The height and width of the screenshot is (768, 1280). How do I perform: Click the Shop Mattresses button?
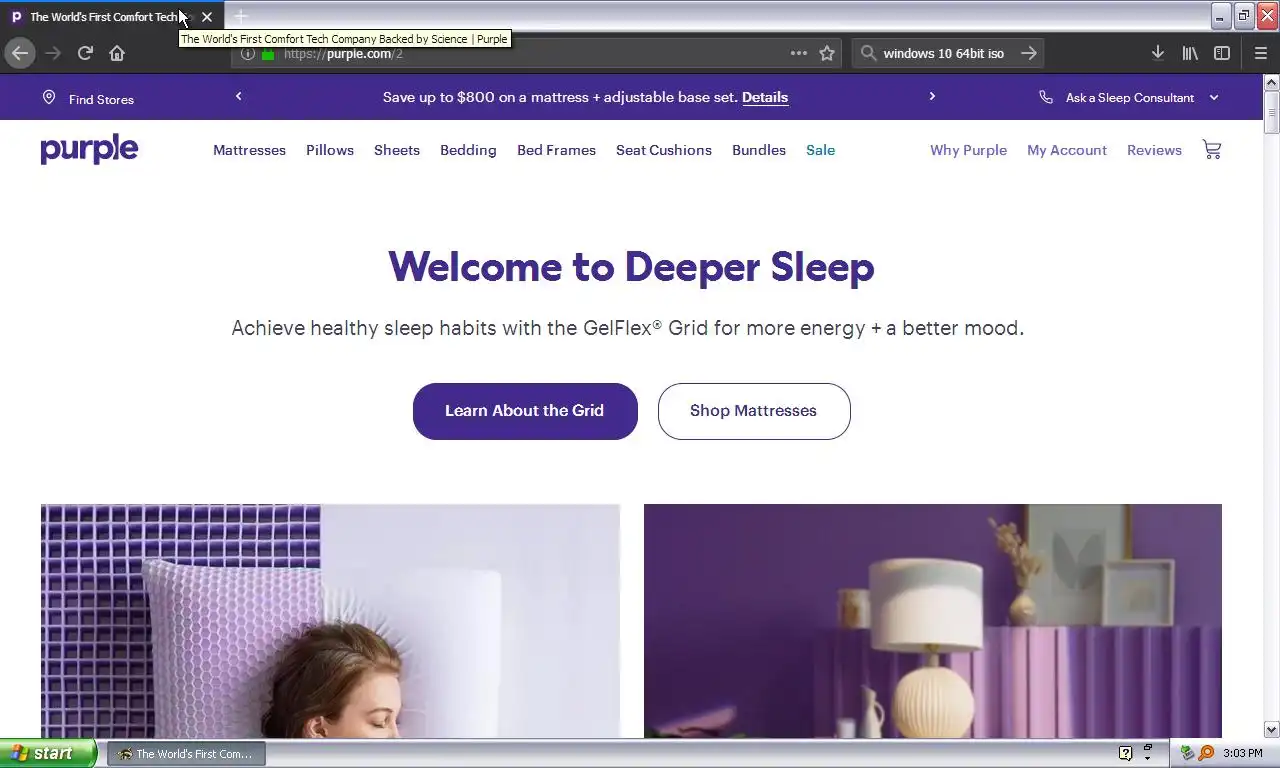754,411
